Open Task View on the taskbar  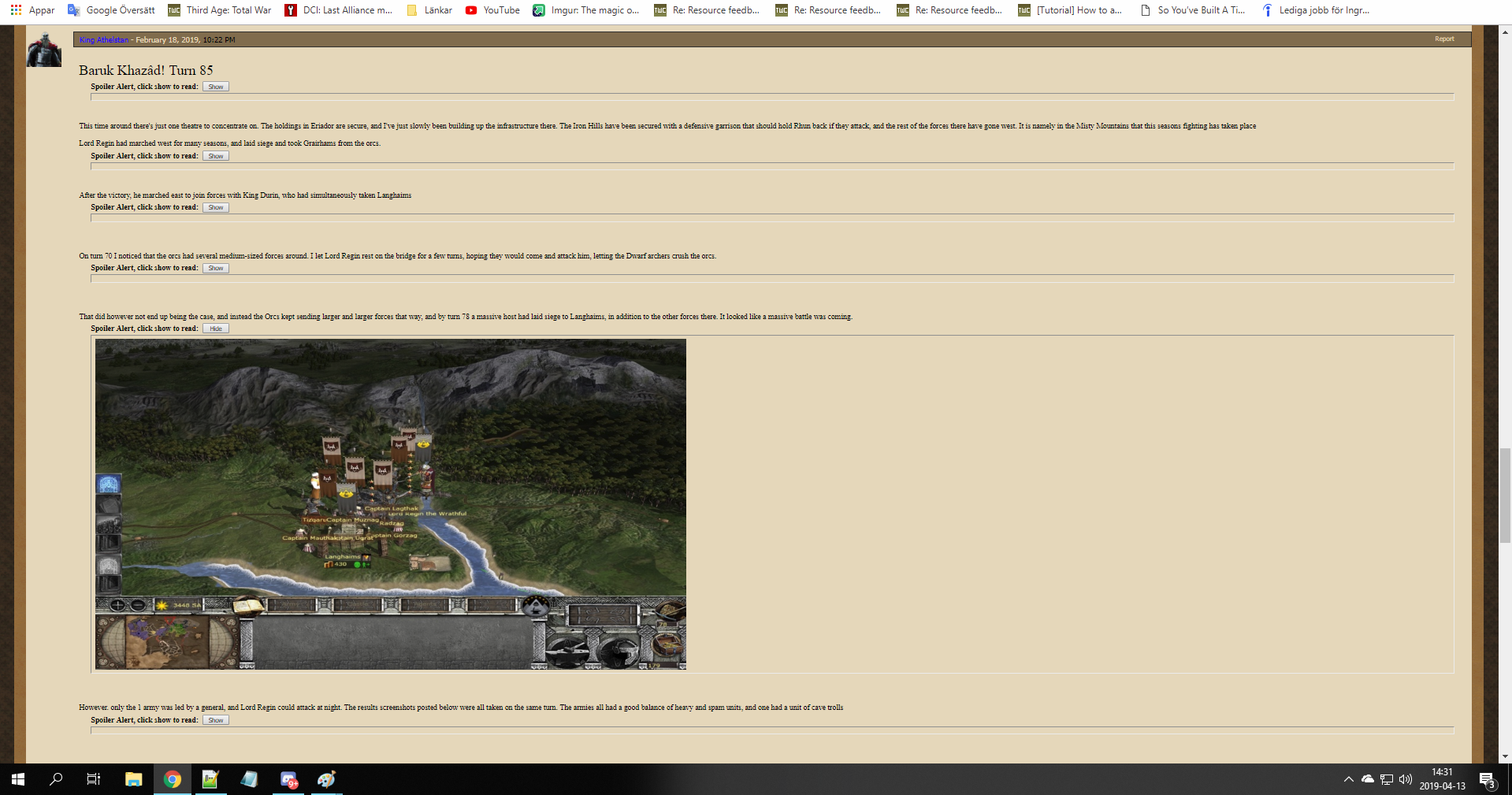(94, 779)
